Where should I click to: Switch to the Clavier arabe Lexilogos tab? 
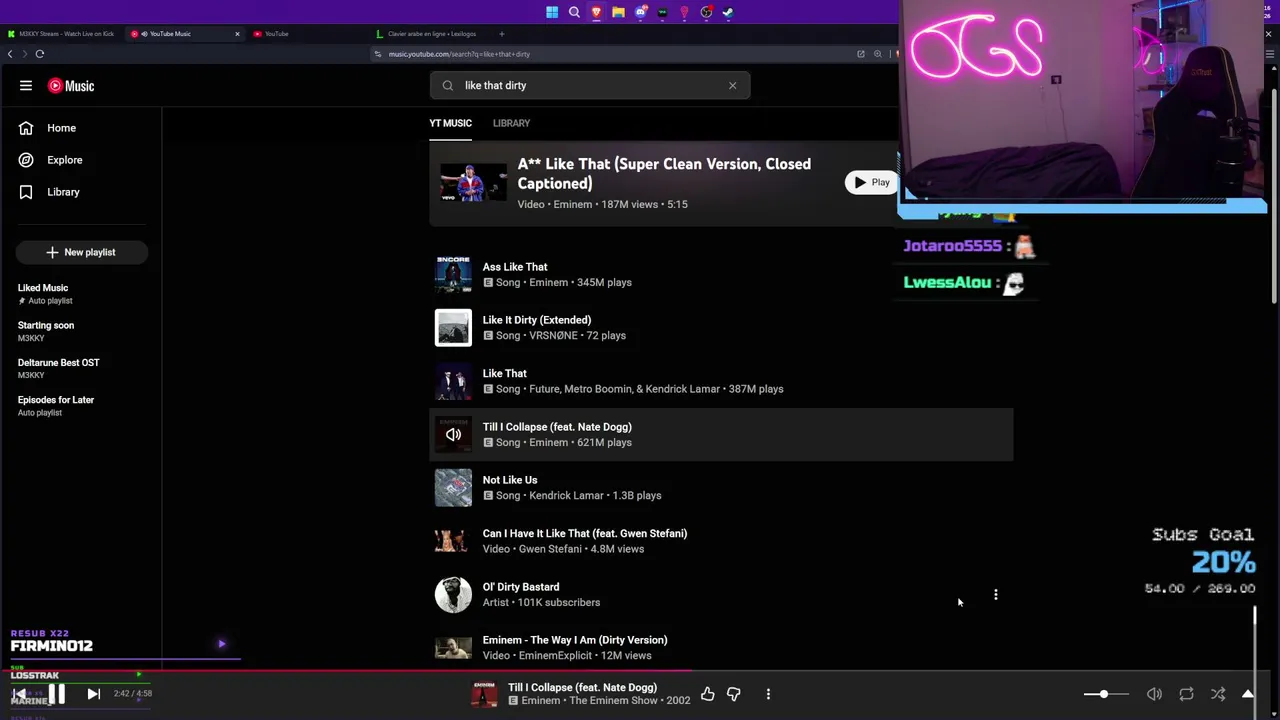pos(430,34)
